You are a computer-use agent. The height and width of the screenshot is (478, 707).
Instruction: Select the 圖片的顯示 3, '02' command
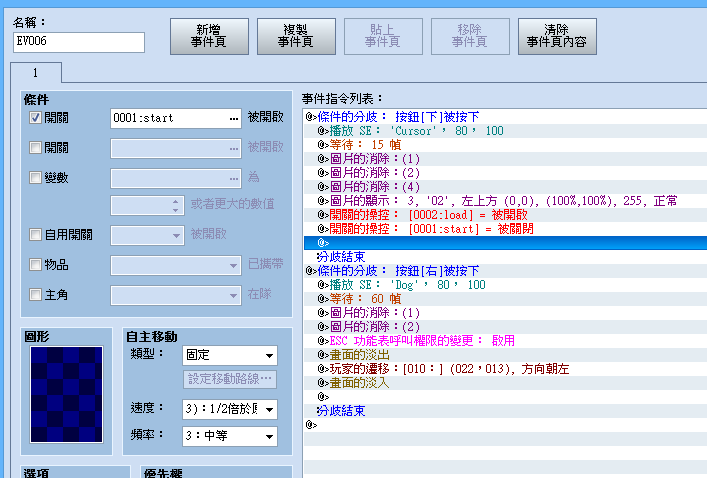[505, 201]
